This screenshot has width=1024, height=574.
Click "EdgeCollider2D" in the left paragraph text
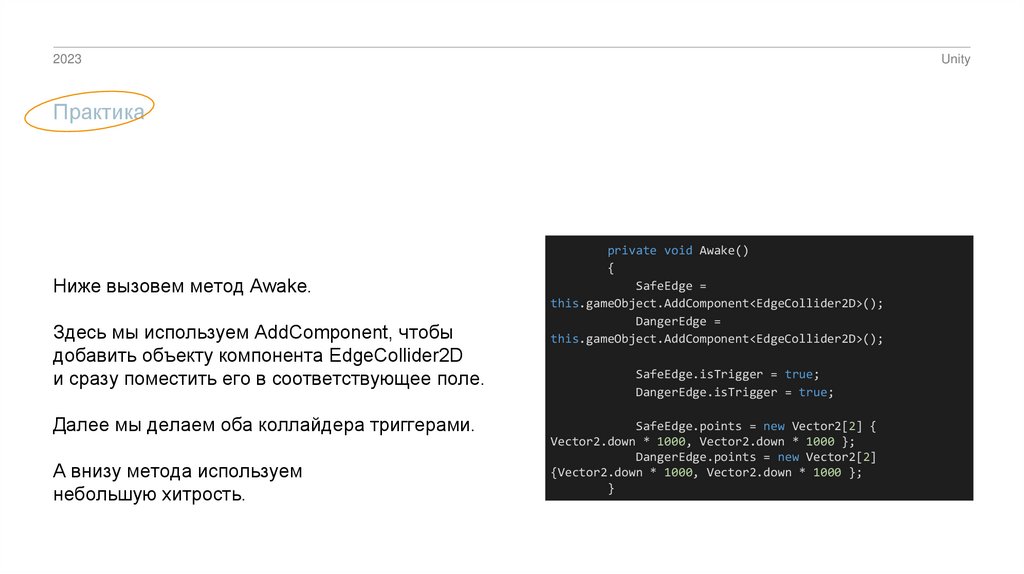click(x=403, y=356)
